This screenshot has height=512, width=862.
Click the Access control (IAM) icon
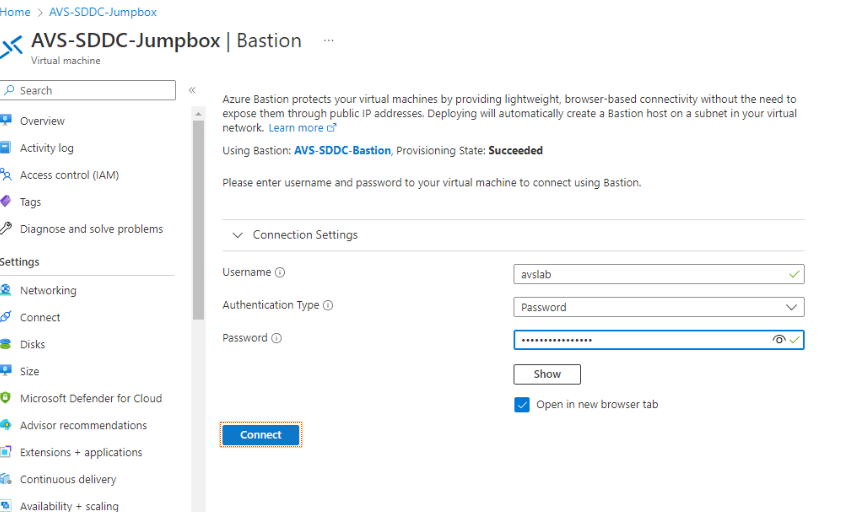pyautogui.click(x=6, y=175)
